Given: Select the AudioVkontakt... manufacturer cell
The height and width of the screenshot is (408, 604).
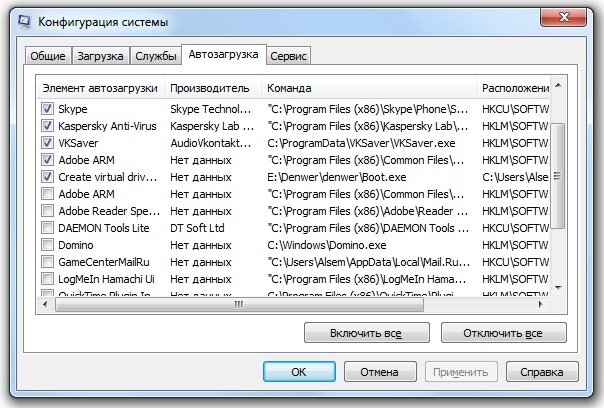Looking at the screenshot, I should click(x=210, y=143).
